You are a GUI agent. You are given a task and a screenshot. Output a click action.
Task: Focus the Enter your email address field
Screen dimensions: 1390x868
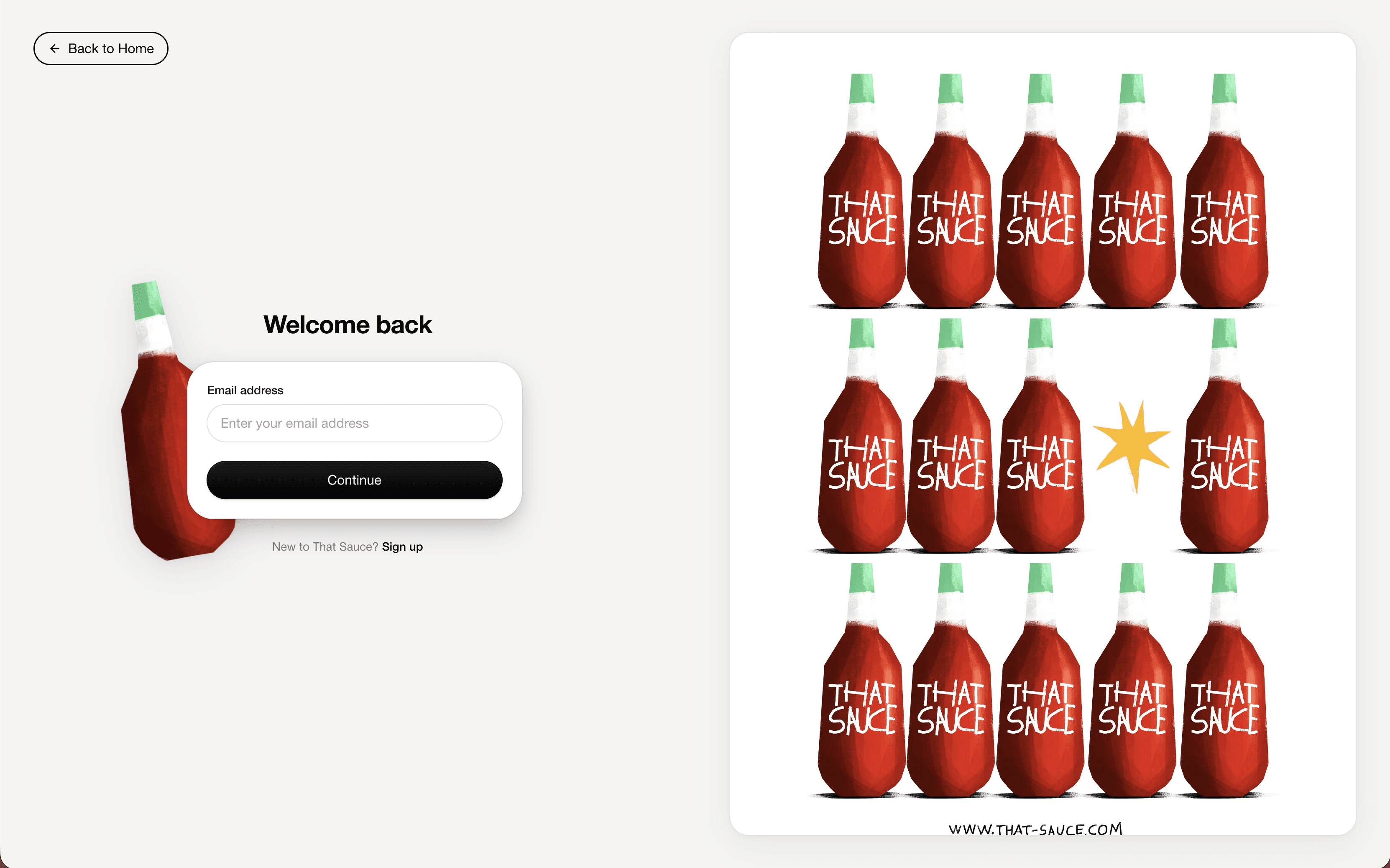pos(354,423)
